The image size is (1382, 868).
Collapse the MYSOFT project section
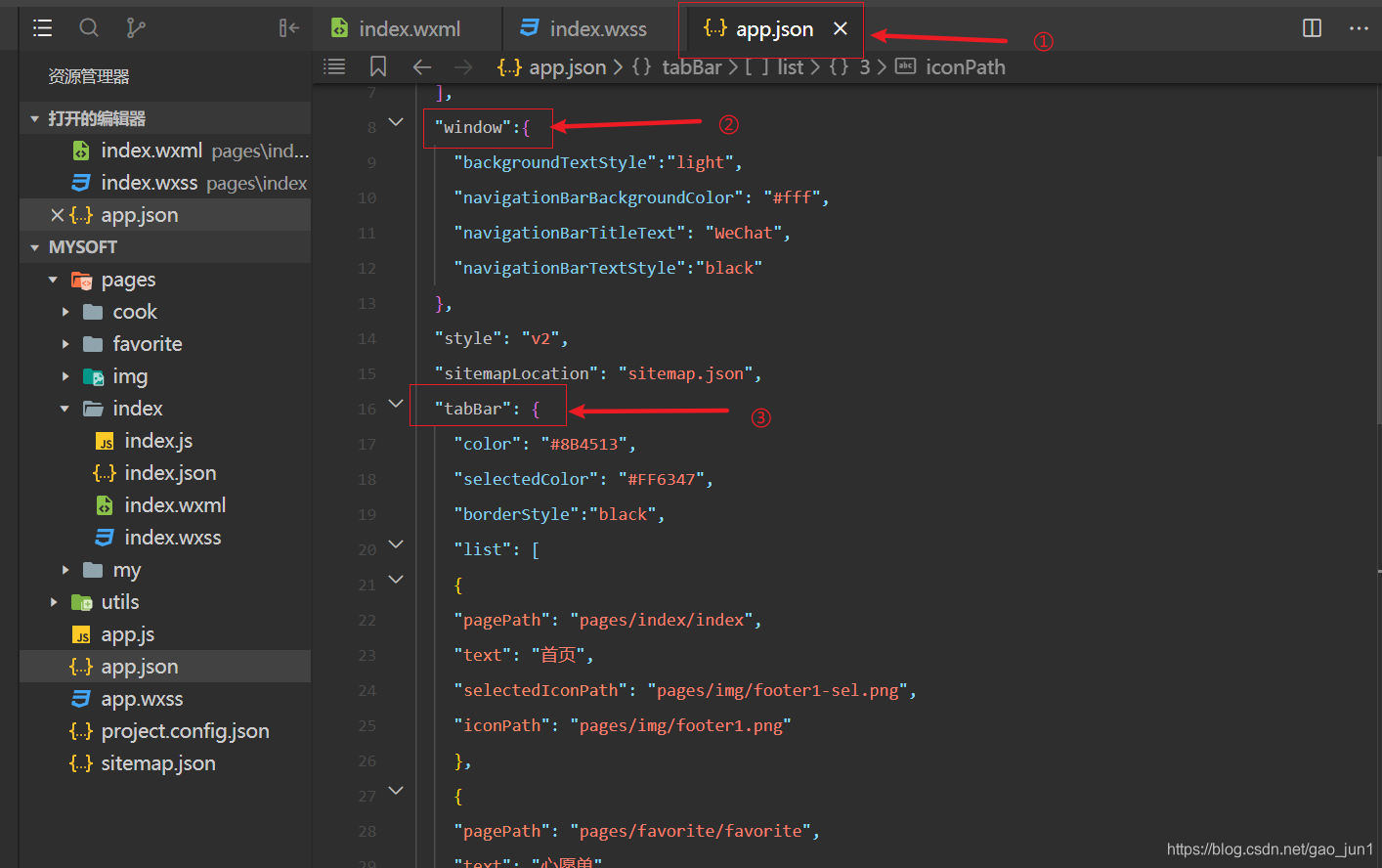click(x=35, y=247)
